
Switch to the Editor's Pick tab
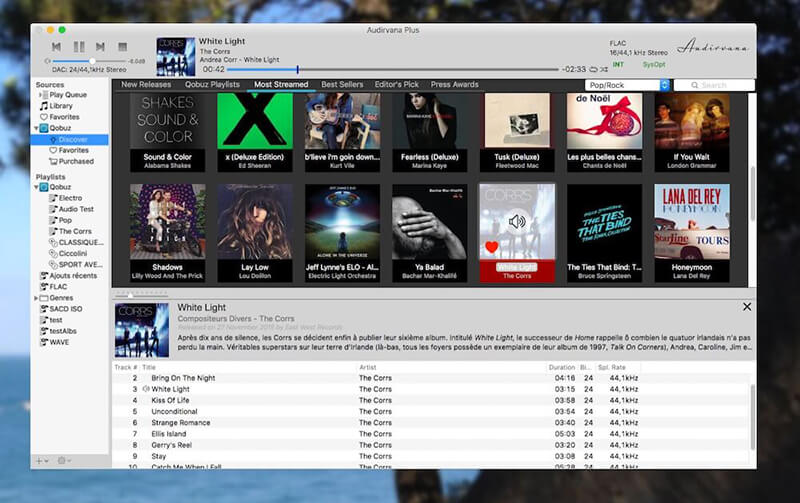(x=396, y=85)
